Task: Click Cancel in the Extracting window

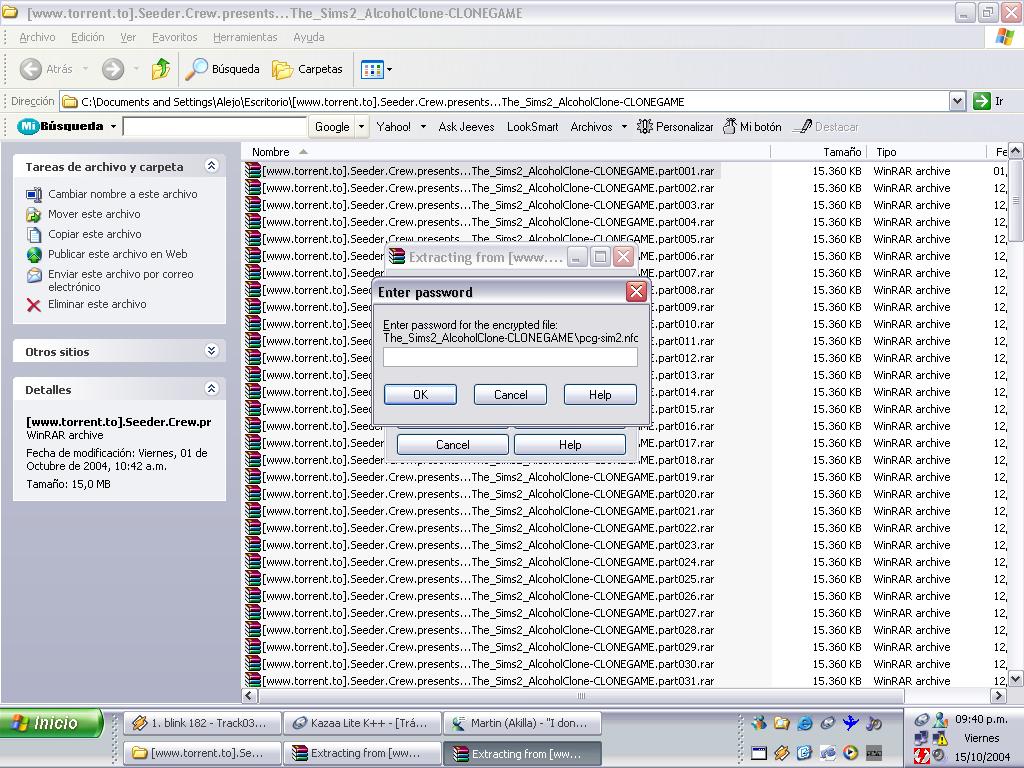Action: (453, 445)
